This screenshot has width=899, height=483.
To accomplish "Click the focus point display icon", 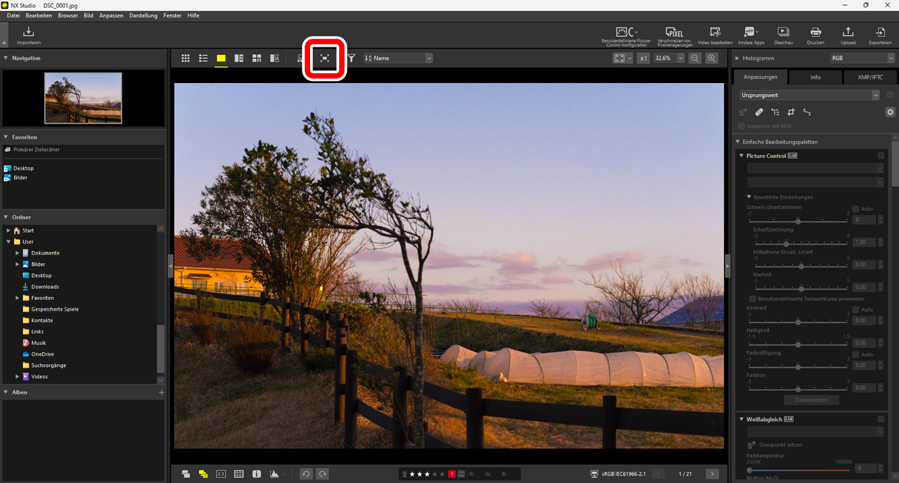I will pos(325,59).
